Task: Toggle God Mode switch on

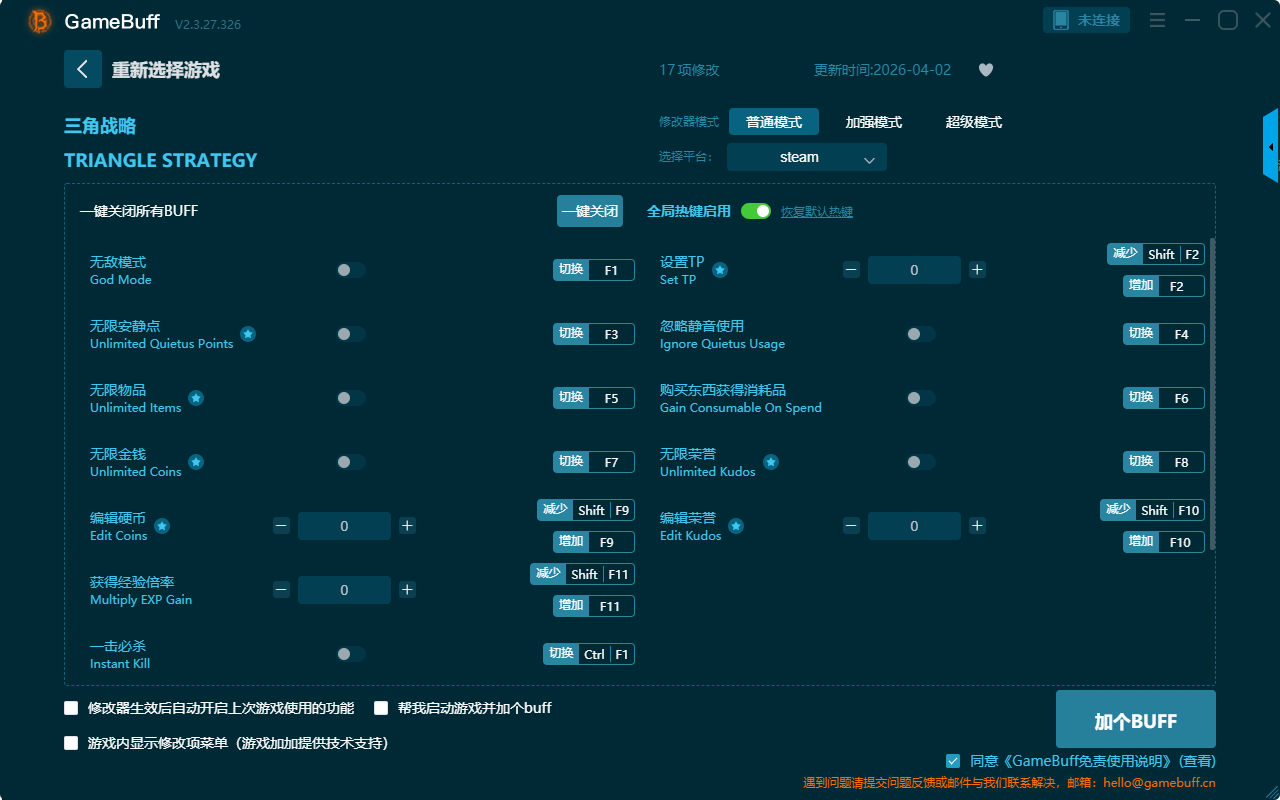Action: [x=350, y=270]
